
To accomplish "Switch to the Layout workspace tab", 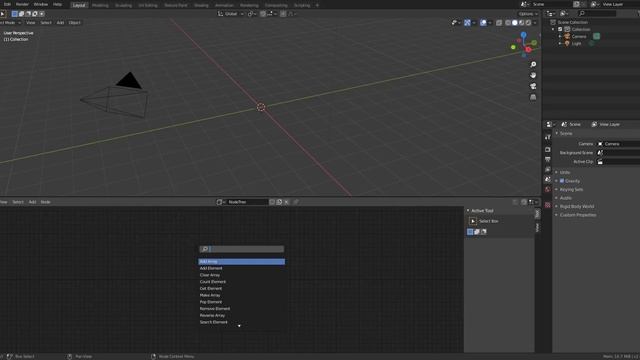I will [78, 5].
